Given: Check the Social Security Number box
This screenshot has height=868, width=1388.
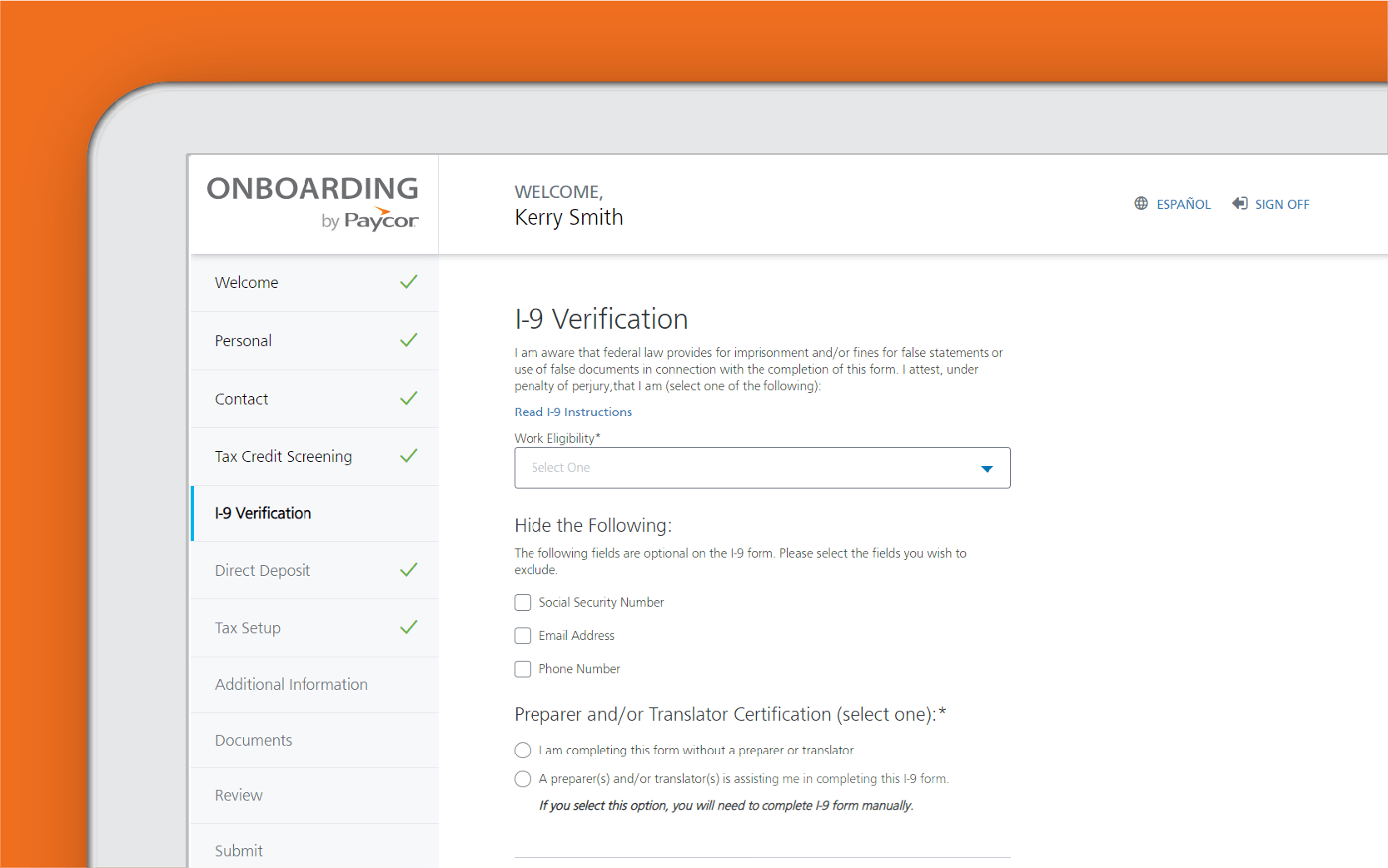Looking at the screenshot, I should 523,603.
